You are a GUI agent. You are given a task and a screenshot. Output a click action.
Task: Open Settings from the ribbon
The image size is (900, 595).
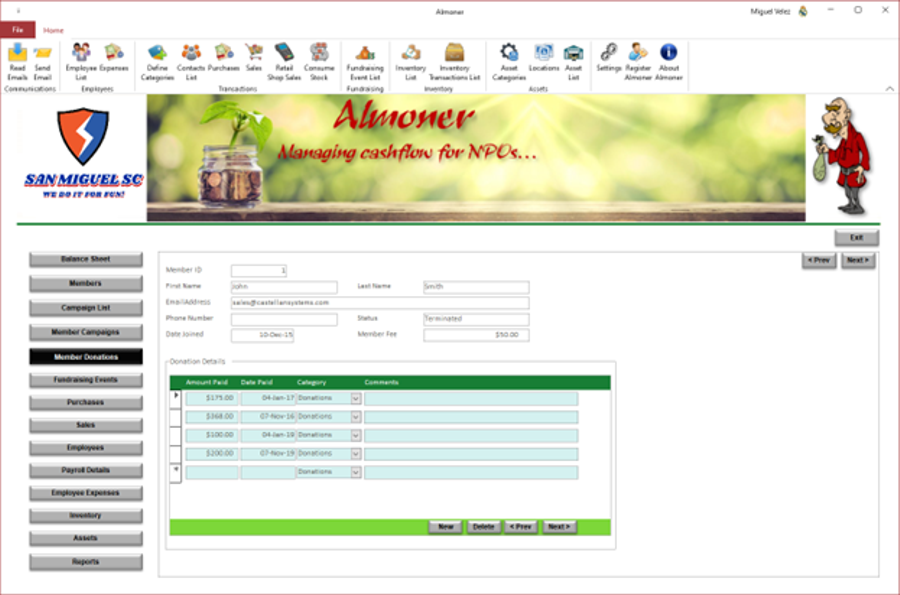click(x=608, y=58)
